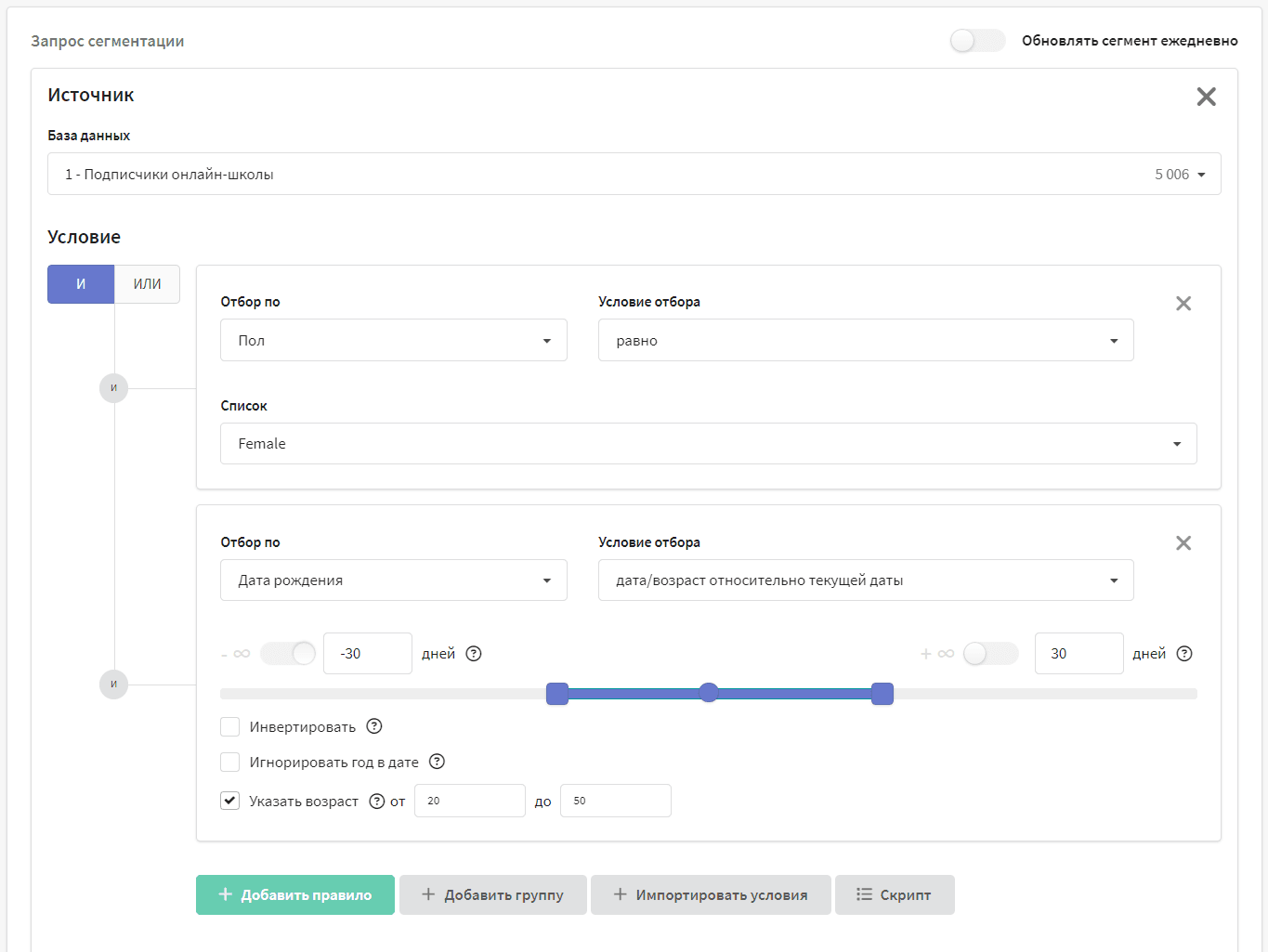The width and height of the screenshot is (1268, 952).
Task: Click the lower 'и' connector circle
Action: (114, 685)
